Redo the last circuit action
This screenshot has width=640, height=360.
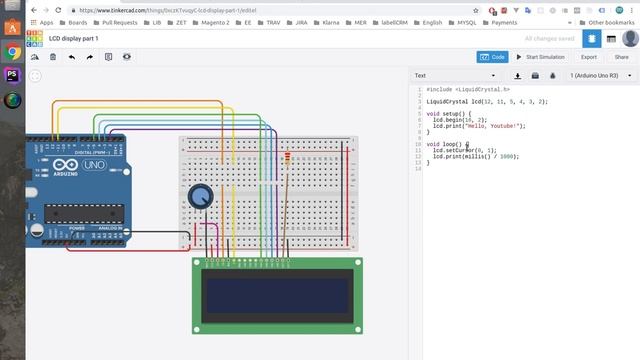point(90,57)
